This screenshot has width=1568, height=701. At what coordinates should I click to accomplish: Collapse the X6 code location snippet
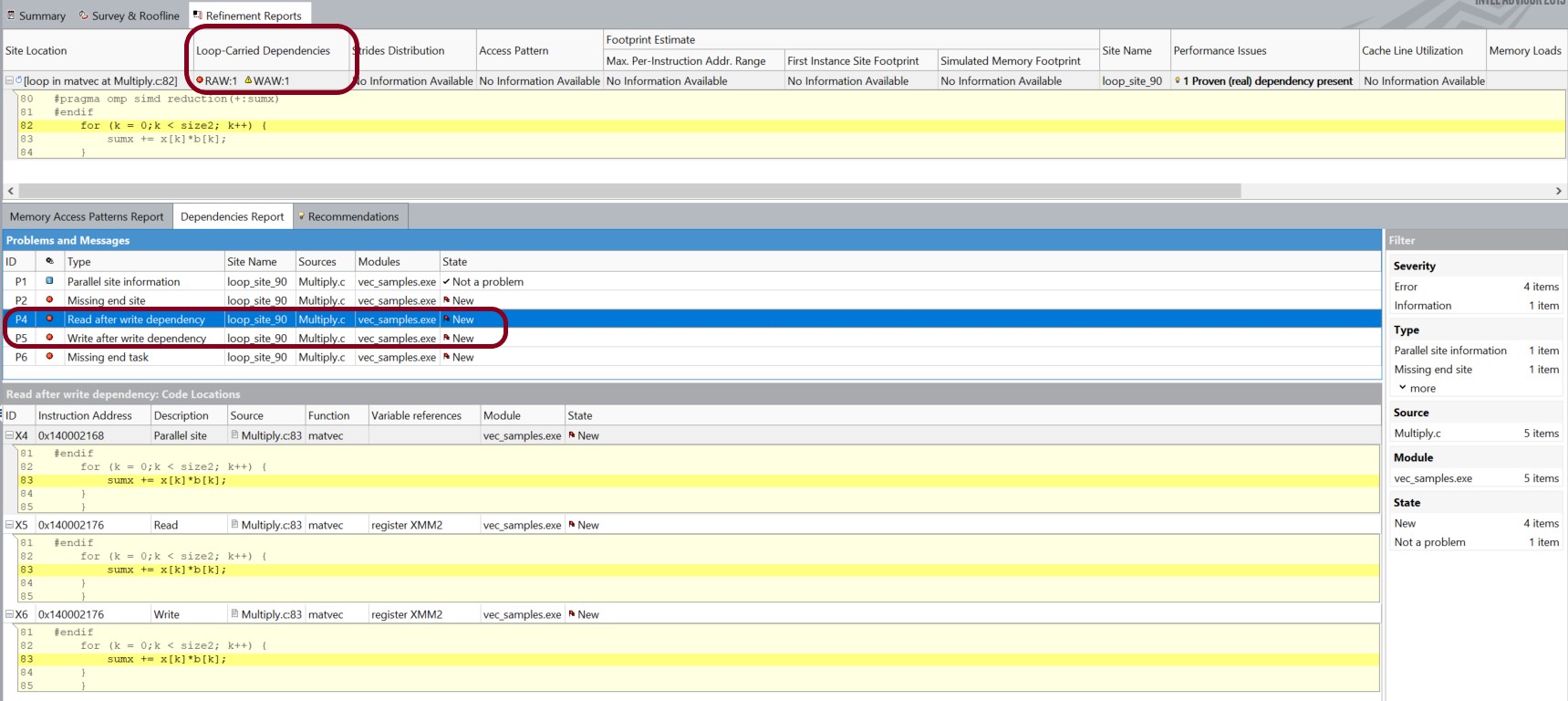coord(9,614)
